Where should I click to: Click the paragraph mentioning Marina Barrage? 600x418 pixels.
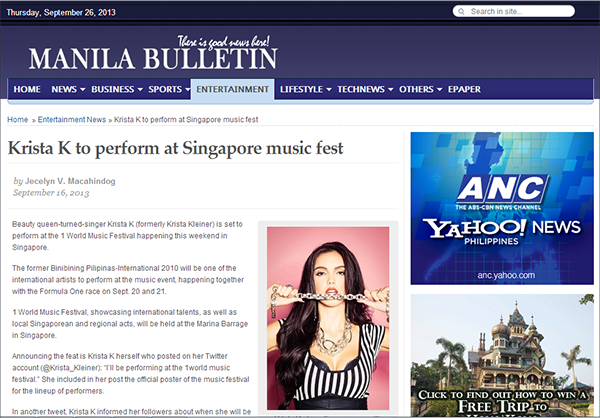coord(130,323)
